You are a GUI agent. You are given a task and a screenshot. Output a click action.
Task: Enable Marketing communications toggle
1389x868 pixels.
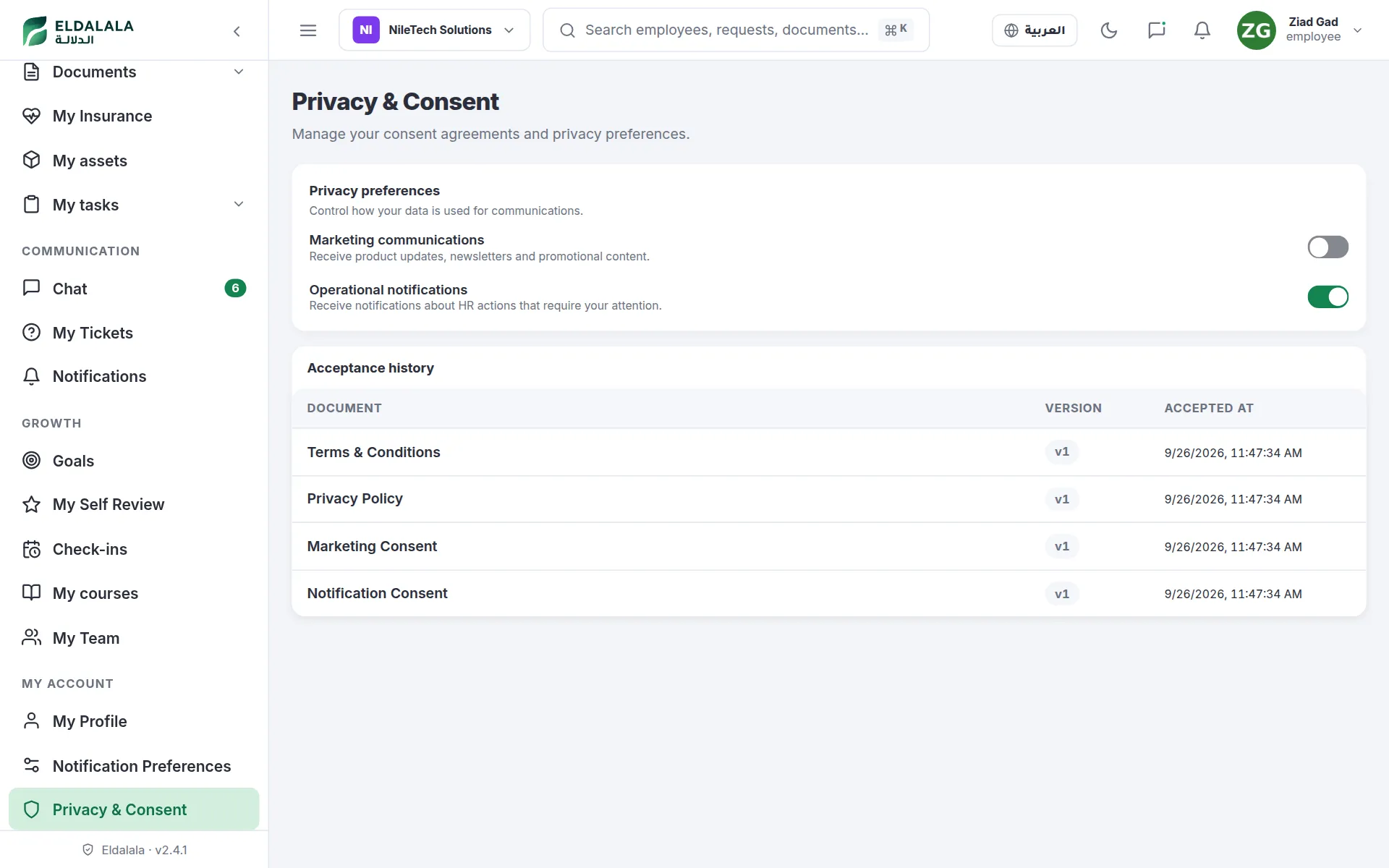pyautogui.click(x=1328, y=247)
